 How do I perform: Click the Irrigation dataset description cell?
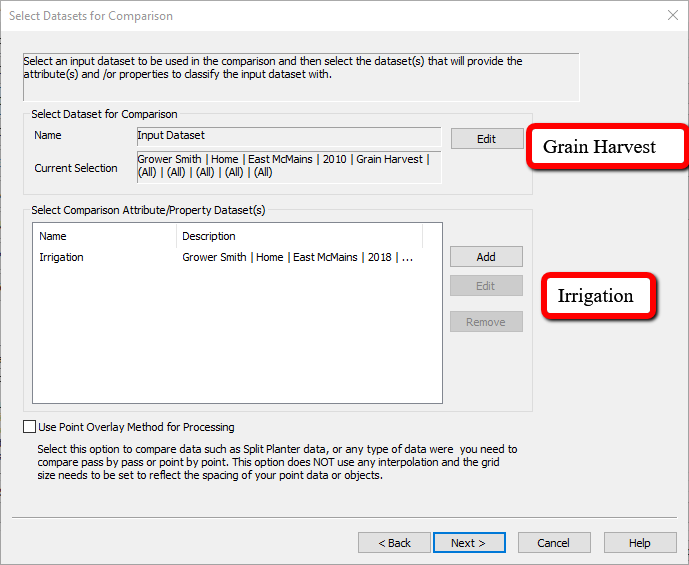(297, 257)
